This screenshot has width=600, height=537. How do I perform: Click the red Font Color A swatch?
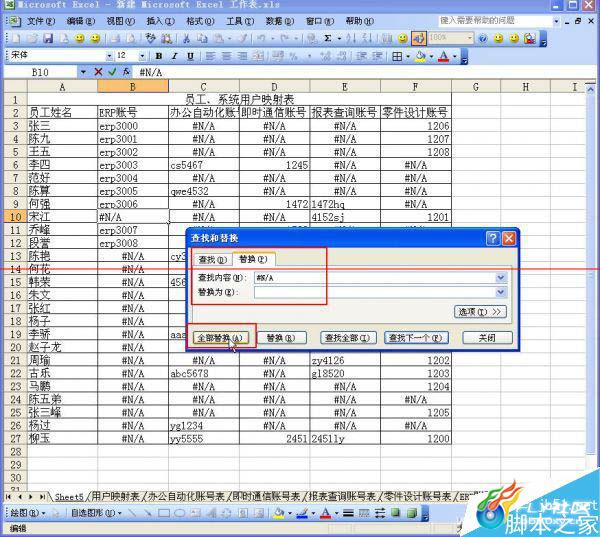444,57
